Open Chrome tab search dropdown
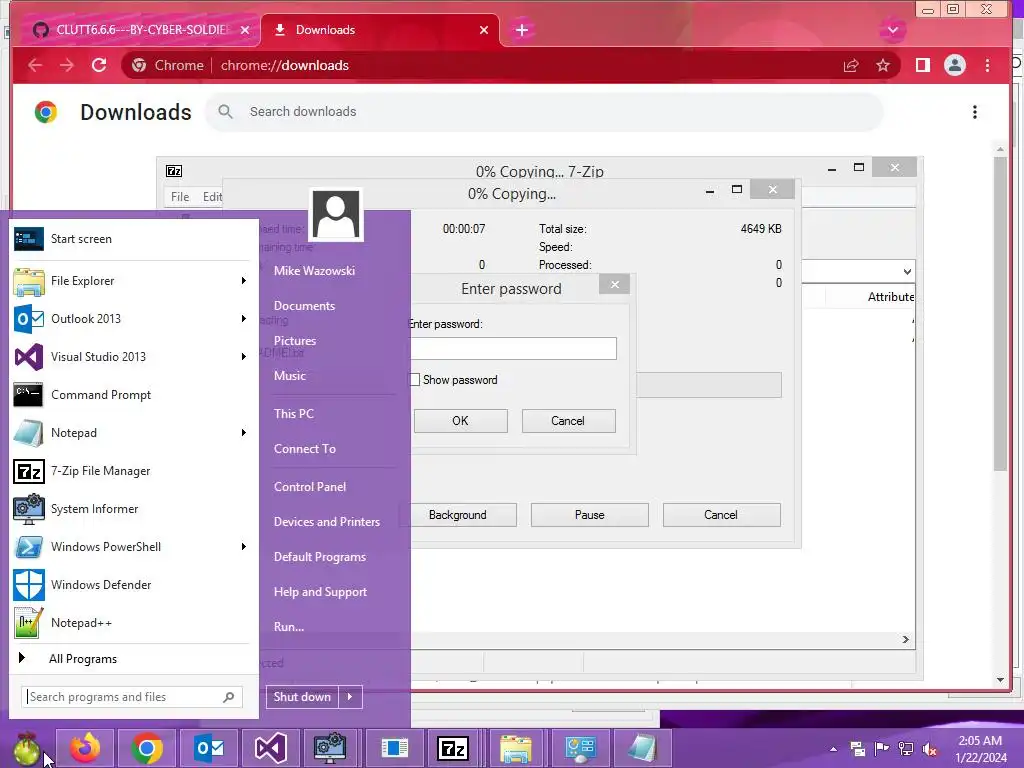1024x768 pixels. coord(892,30)
